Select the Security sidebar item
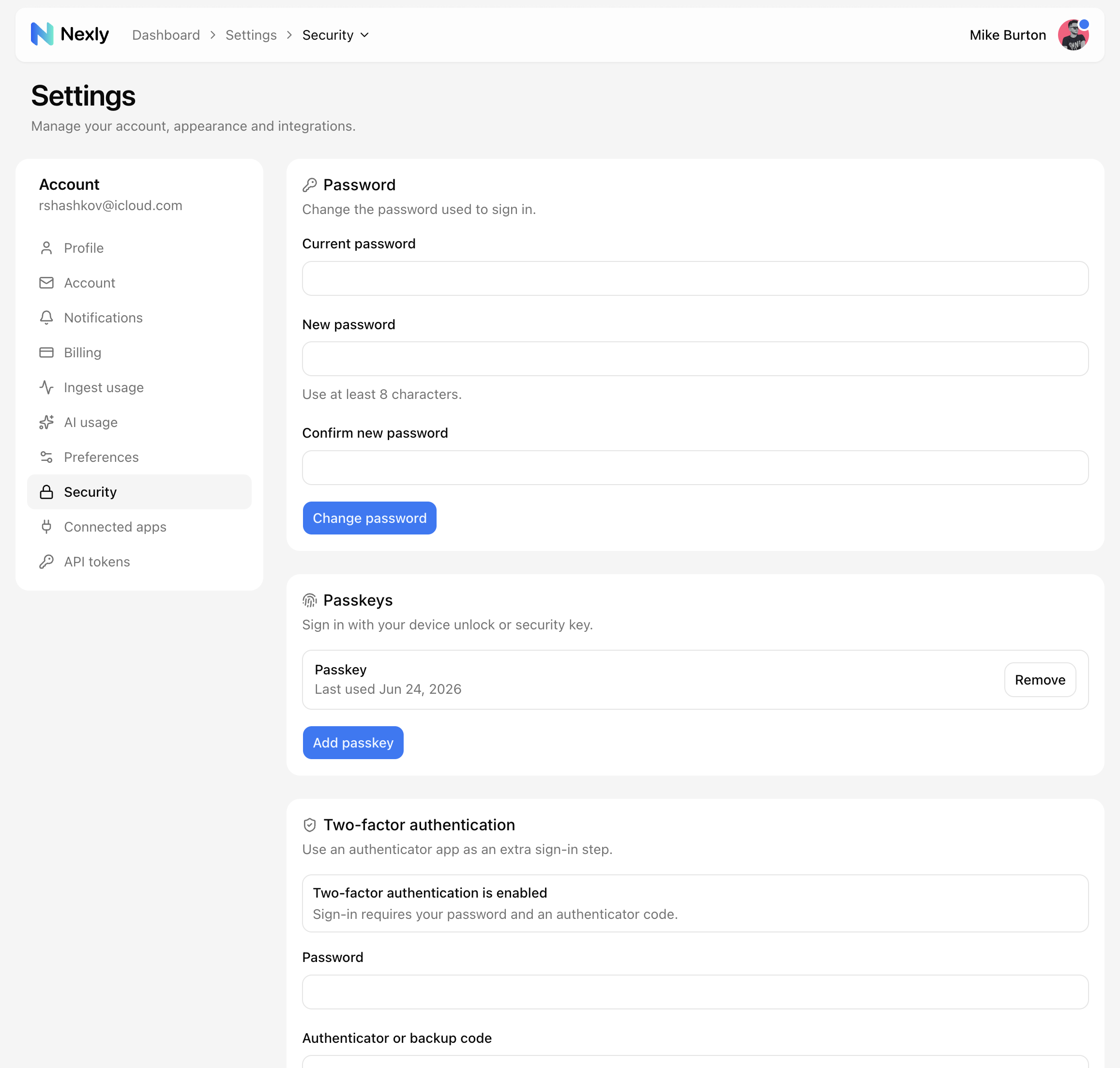Screen dimensions: 1120x1068 [x=139, y=492]
